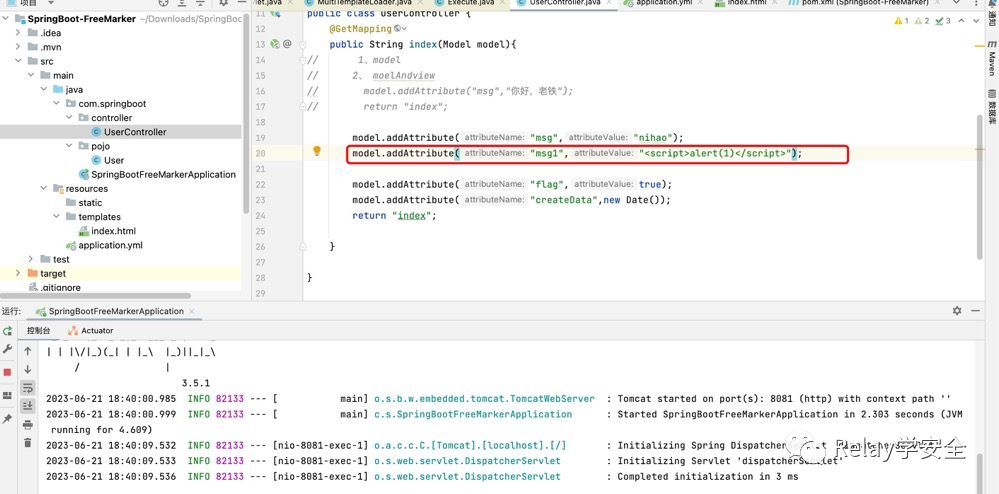Collapse the resources folder

click(43, 189)
